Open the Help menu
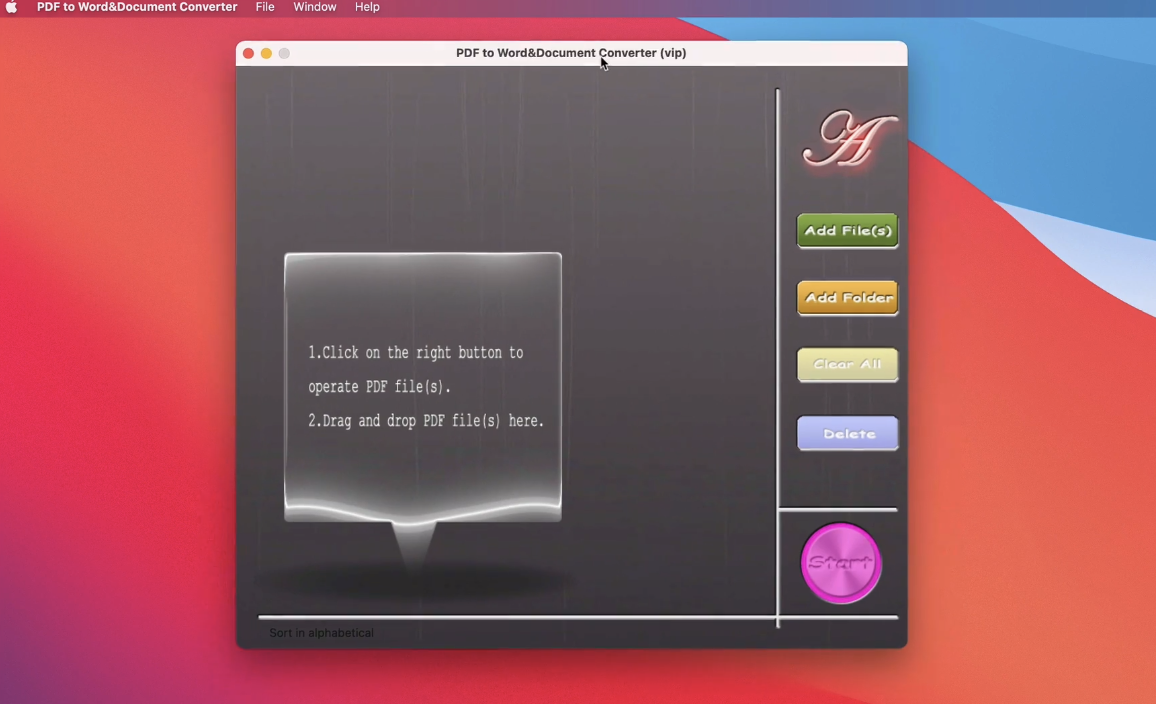The width and height of the screenshot is (1156, 704). point(367,7)
